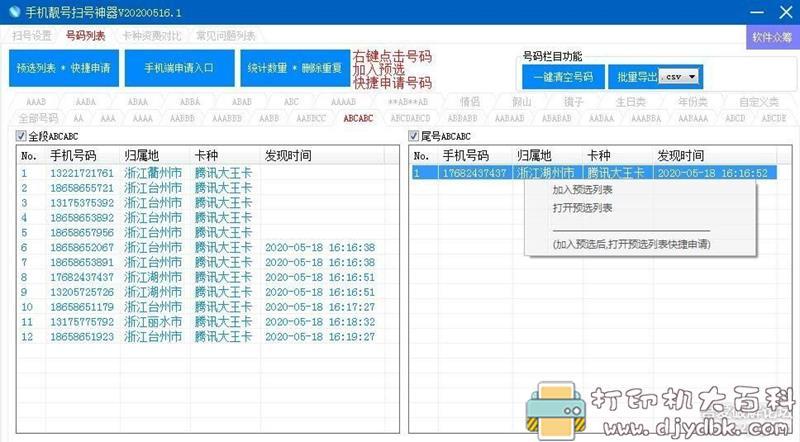Select the ABAA pattern tab

(138, 102)
